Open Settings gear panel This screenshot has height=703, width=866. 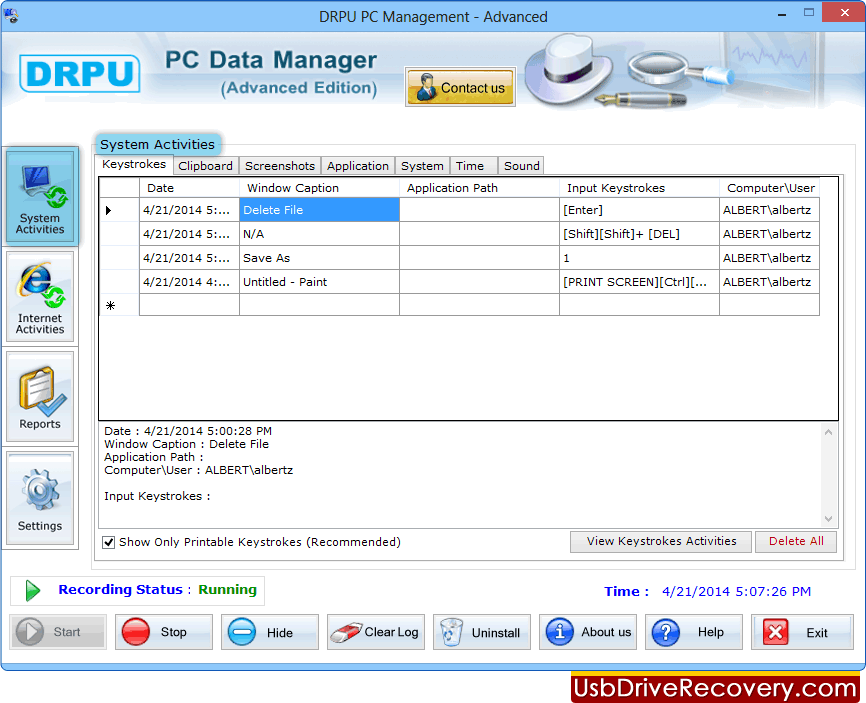40,498
